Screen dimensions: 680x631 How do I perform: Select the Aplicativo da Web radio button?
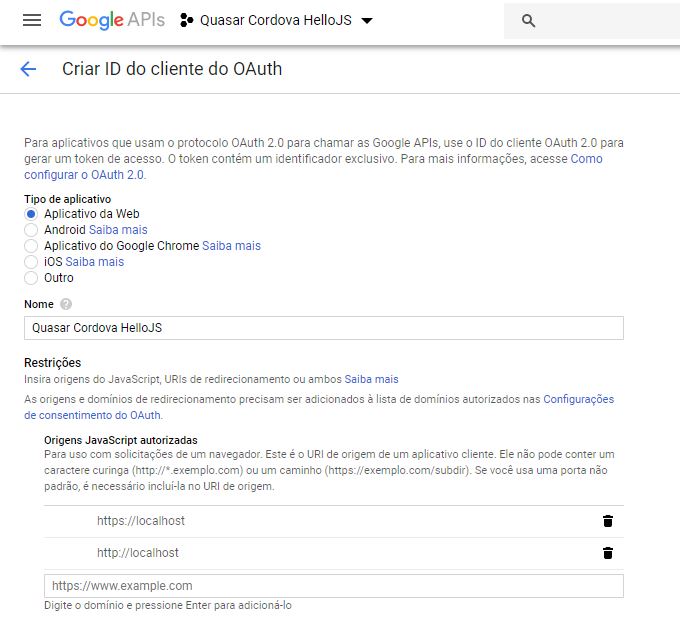pos(32,214)
